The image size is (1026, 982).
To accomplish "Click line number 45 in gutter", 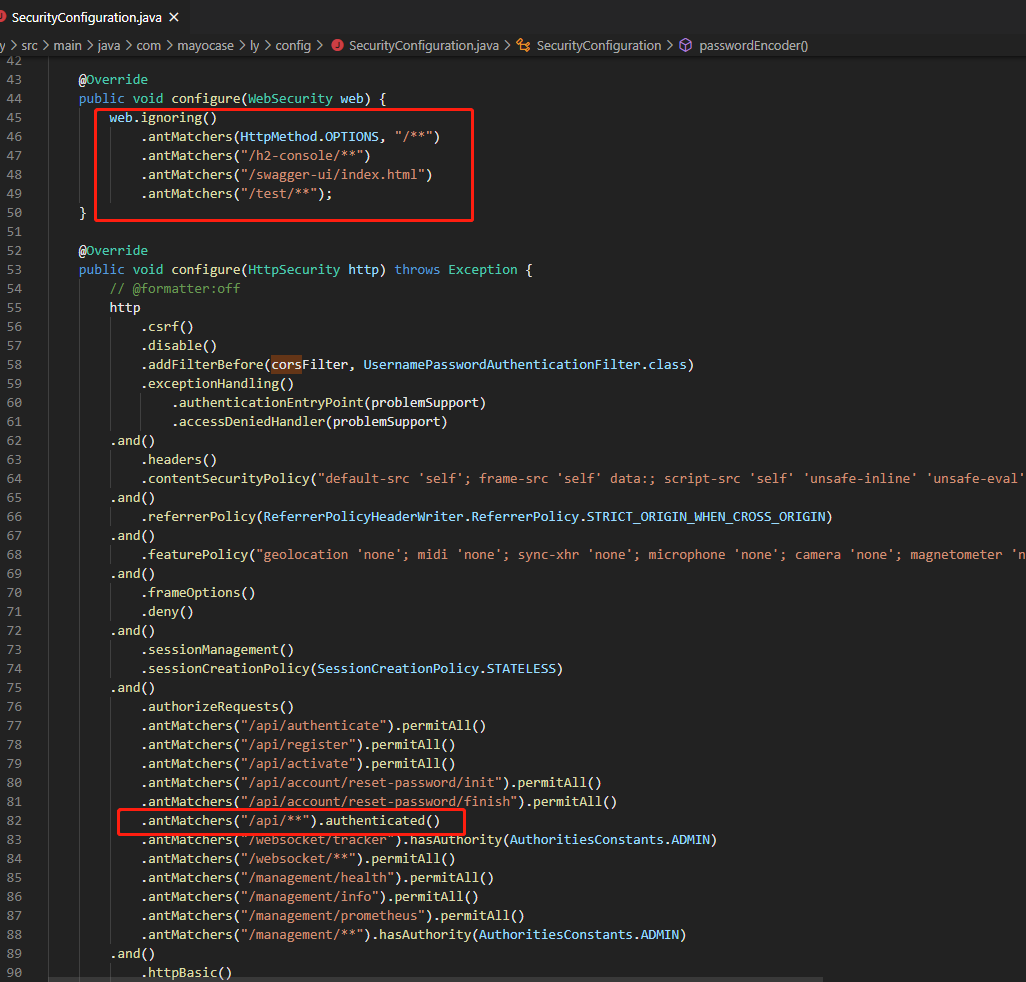I will [14, 118].
